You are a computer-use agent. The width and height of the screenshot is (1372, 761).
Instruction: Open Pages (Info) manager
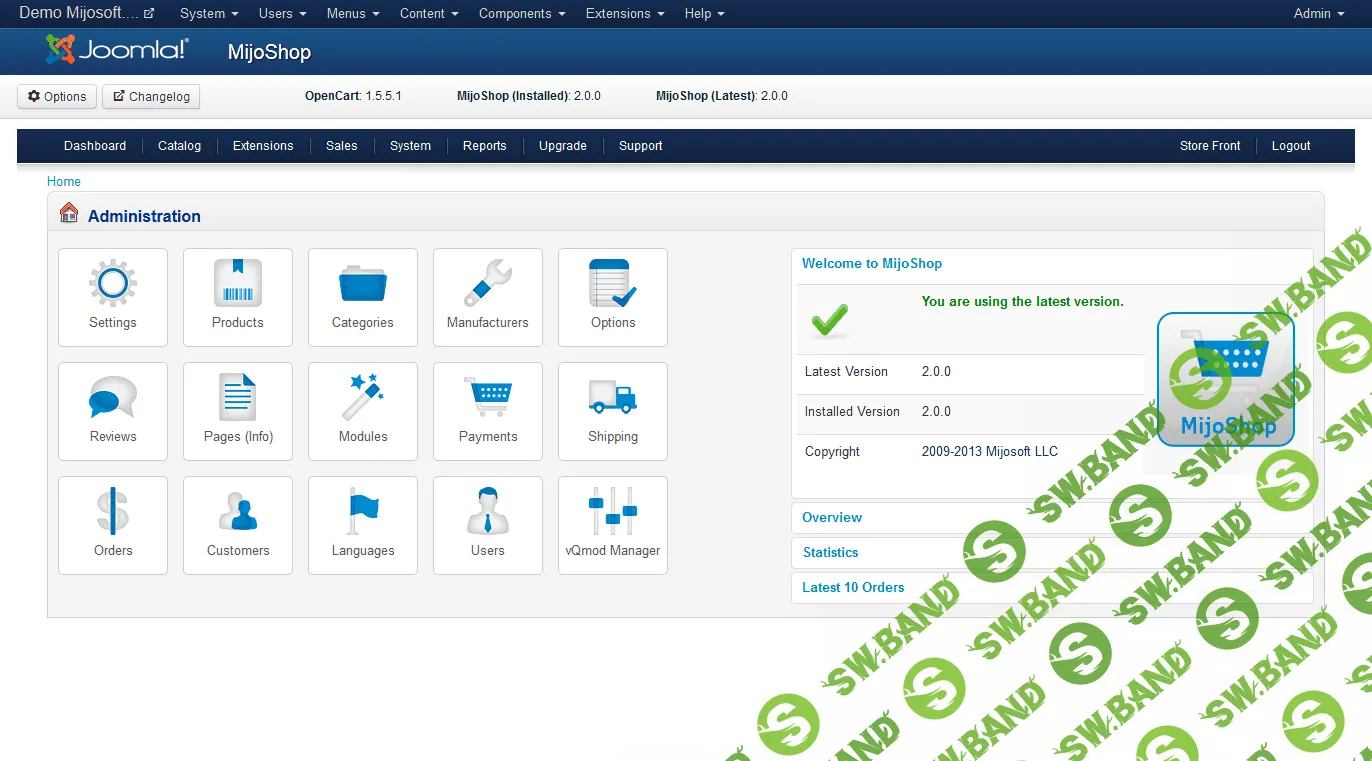pos(237,411)
